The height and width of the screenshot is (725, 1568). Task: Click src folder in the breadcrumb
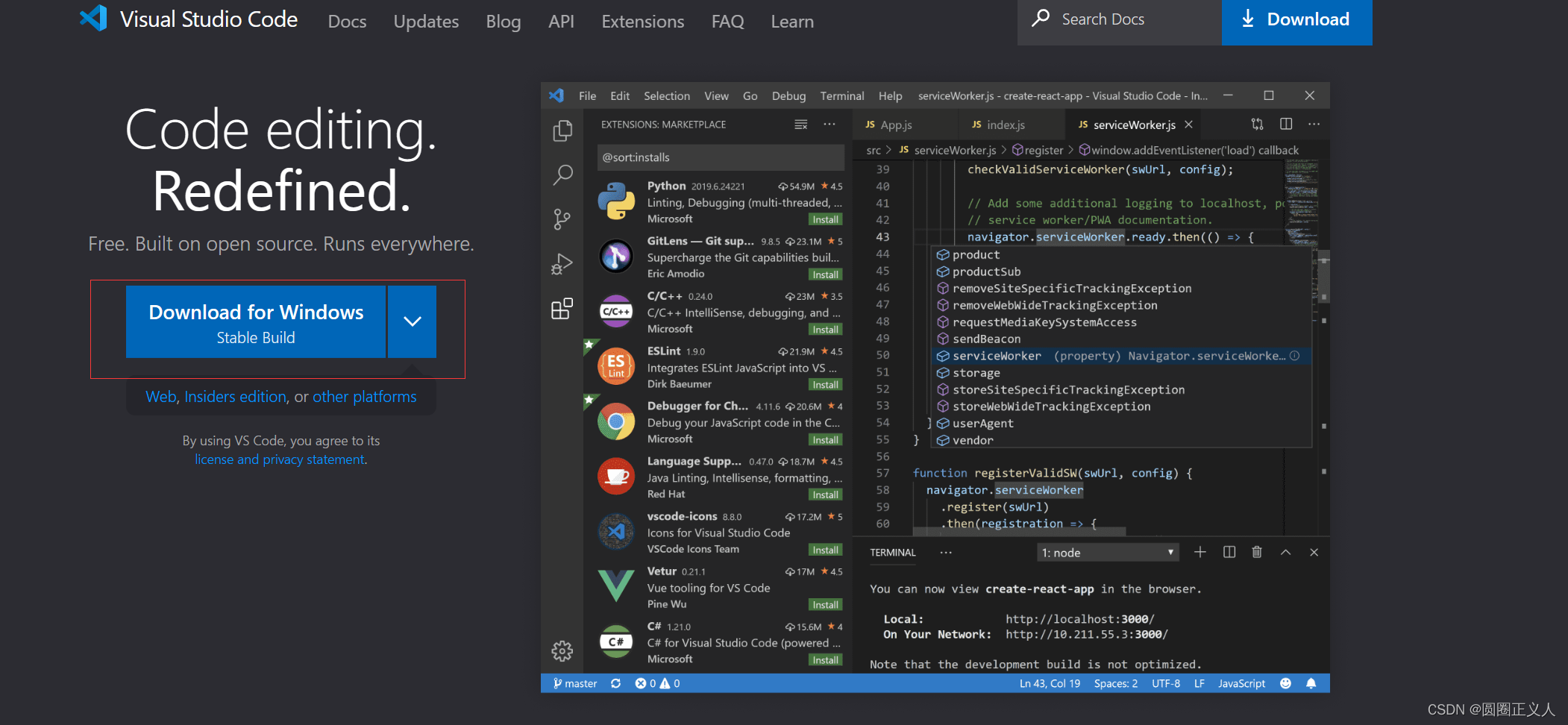coord(874,150)
